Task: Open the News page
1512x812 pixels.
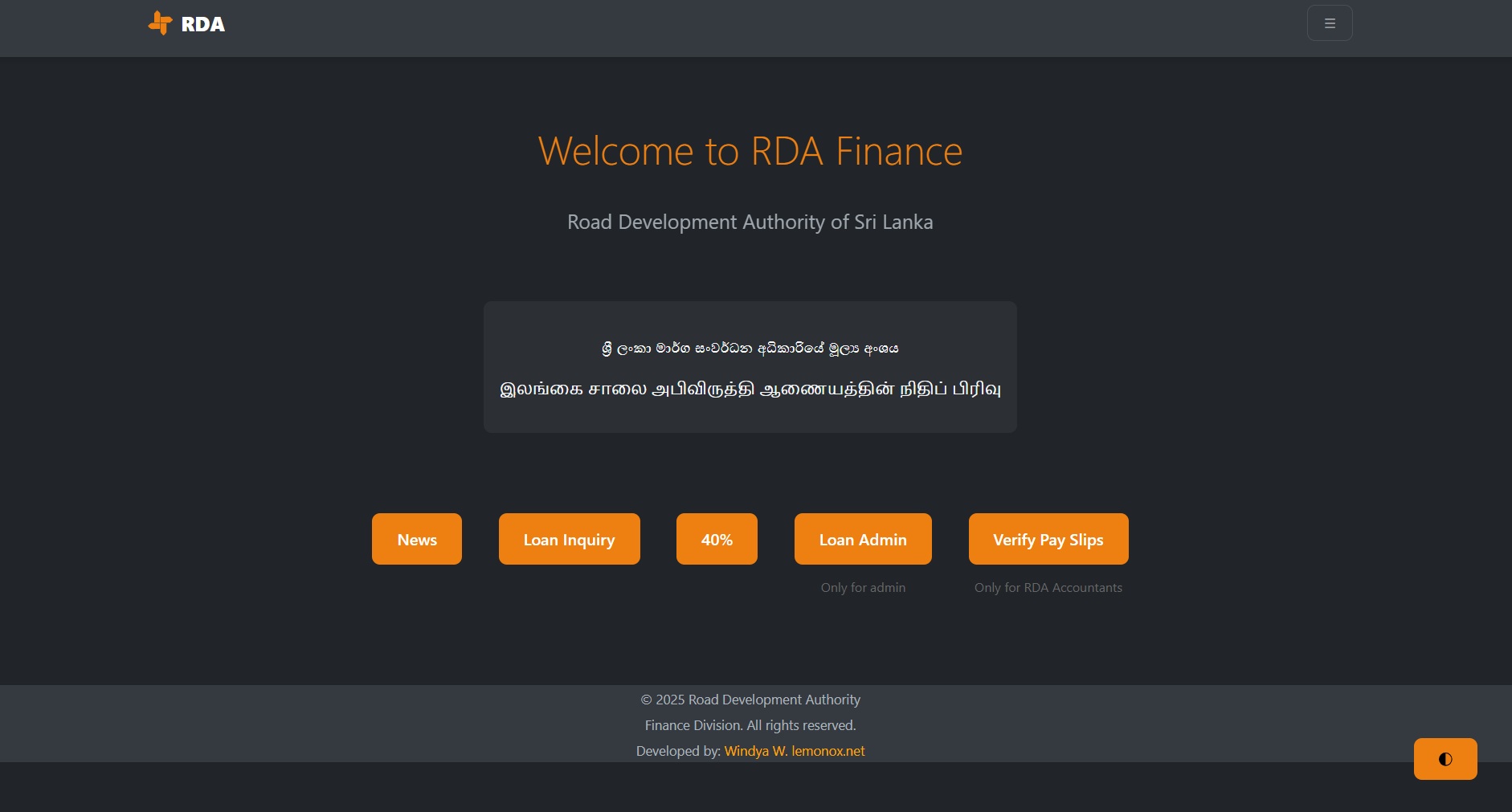Action: [x=416, y=539]
